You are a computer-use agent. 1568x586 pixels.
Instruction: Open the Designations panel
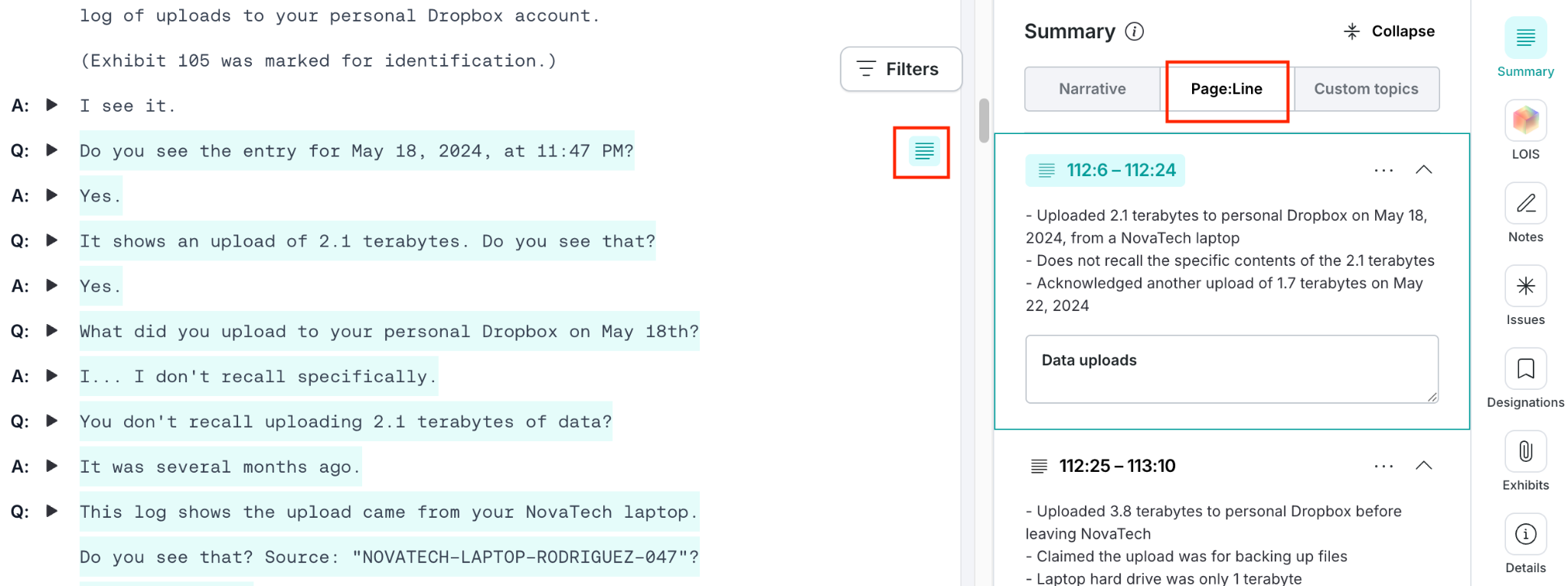coord(1525,378)
